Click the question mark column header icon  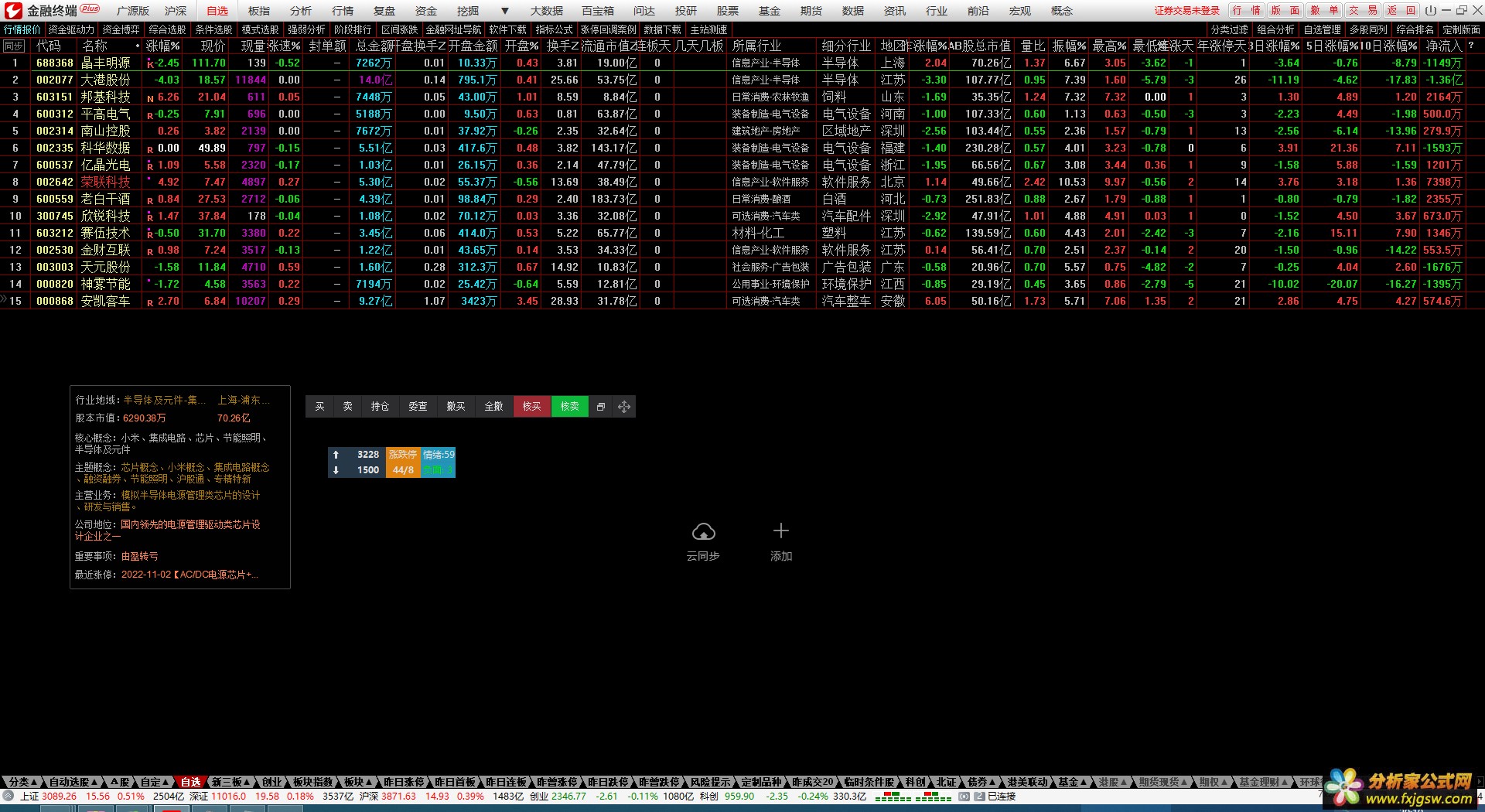[x=1471, y=46]
